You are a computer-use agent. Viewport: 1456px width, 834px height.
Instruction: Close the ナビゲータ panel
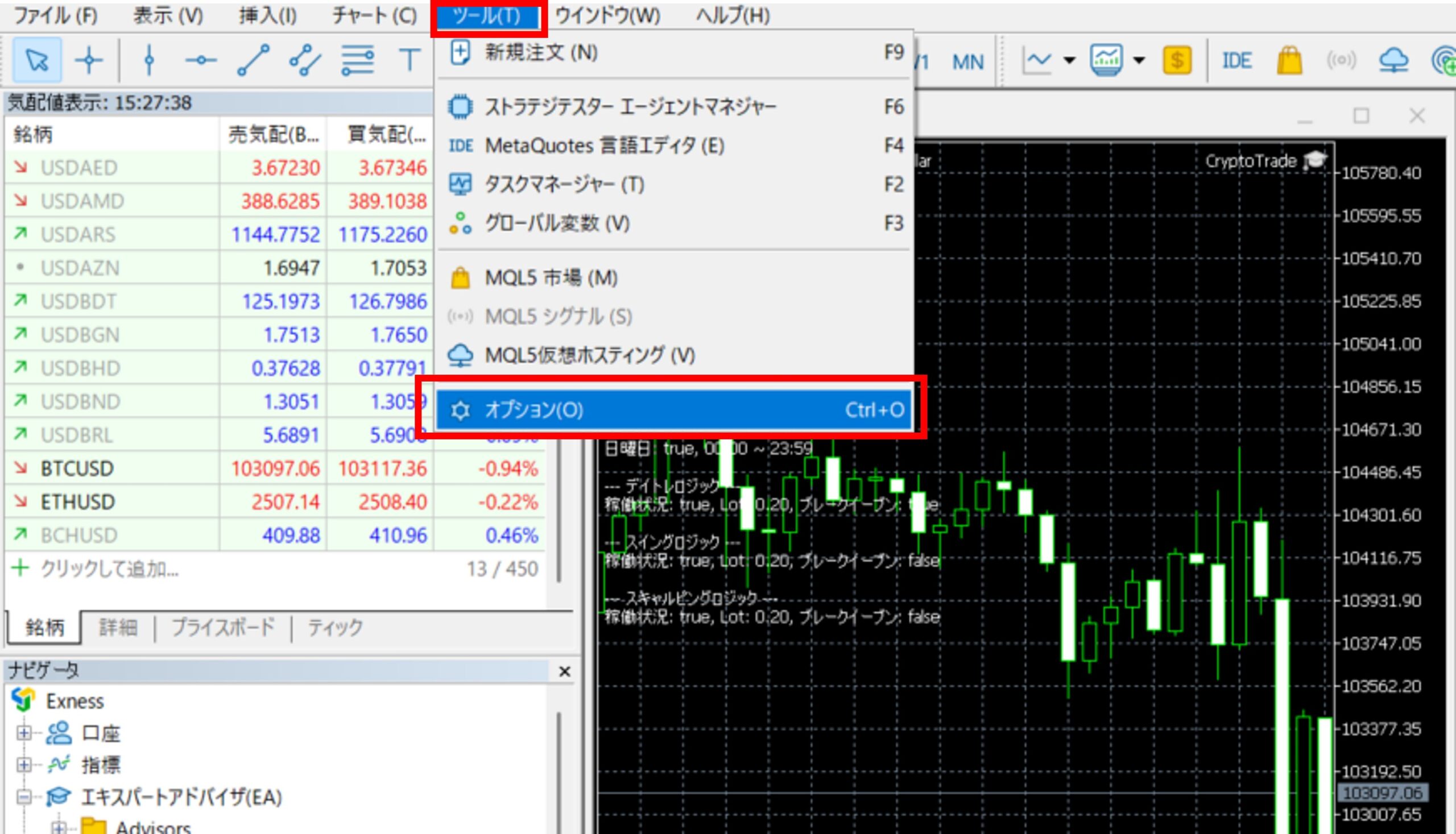pyautogui.click(x=564, y=671)
